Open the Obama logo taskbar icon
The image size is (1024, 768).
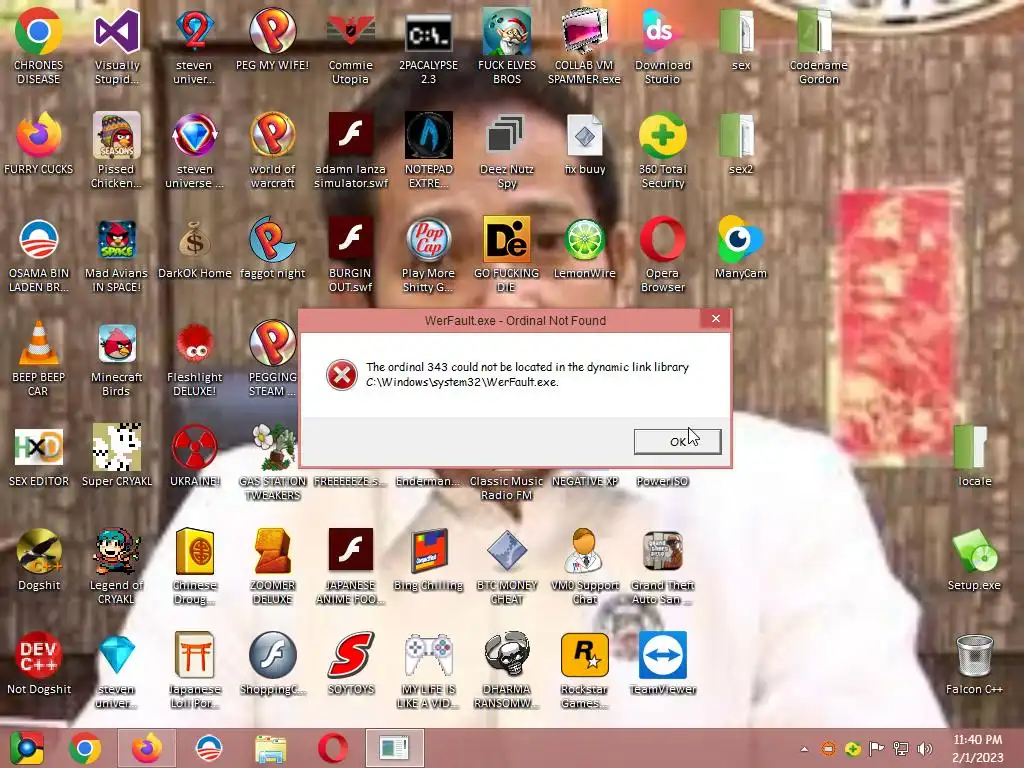209,748
